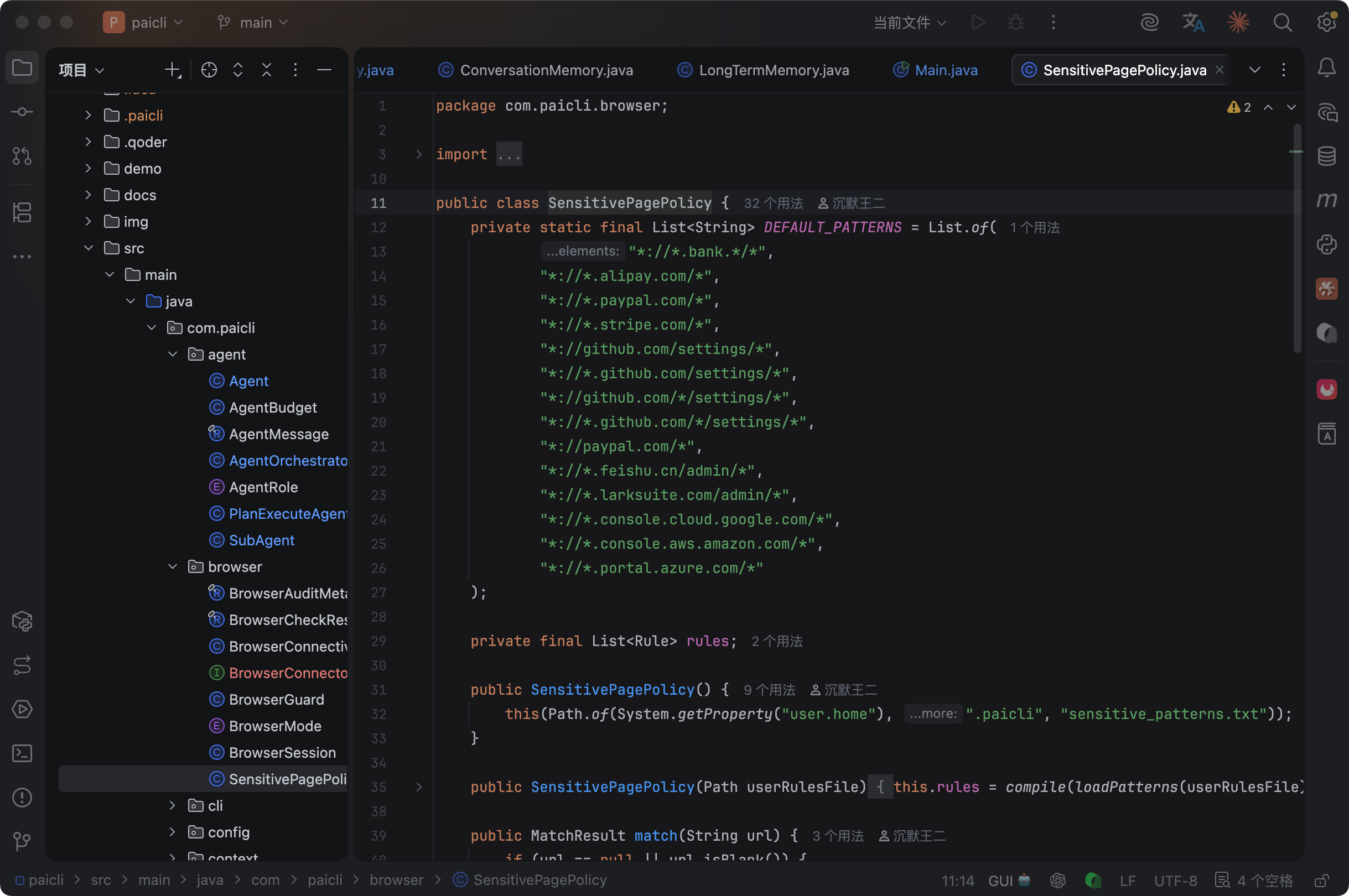
Task: Show more tool windows ellipsis
Action: coord(22,257)
